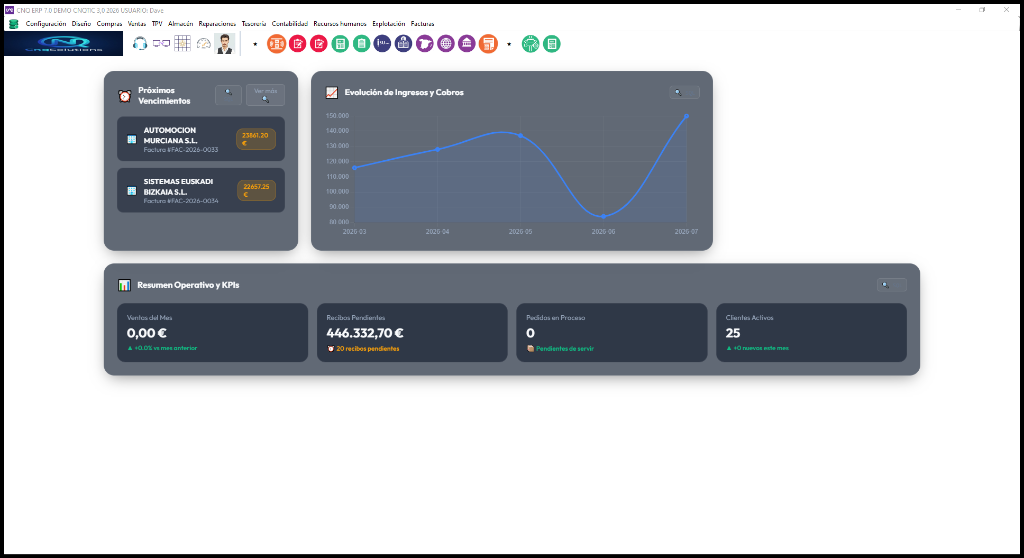1024x558 pixels.
Task: Click the purple bank building icon
Action: coord(467,44)
